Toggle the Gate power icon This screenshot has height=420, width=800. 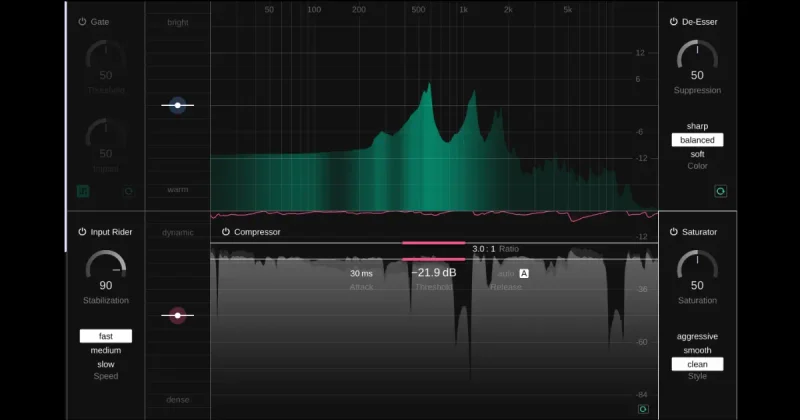[x=82, y=22]
